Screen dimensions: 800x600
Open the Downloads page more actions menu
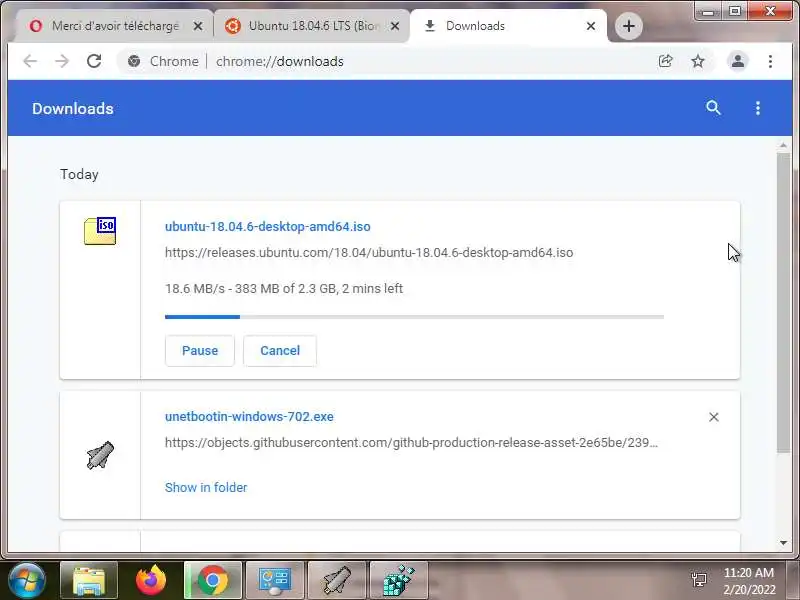[758, 108]
